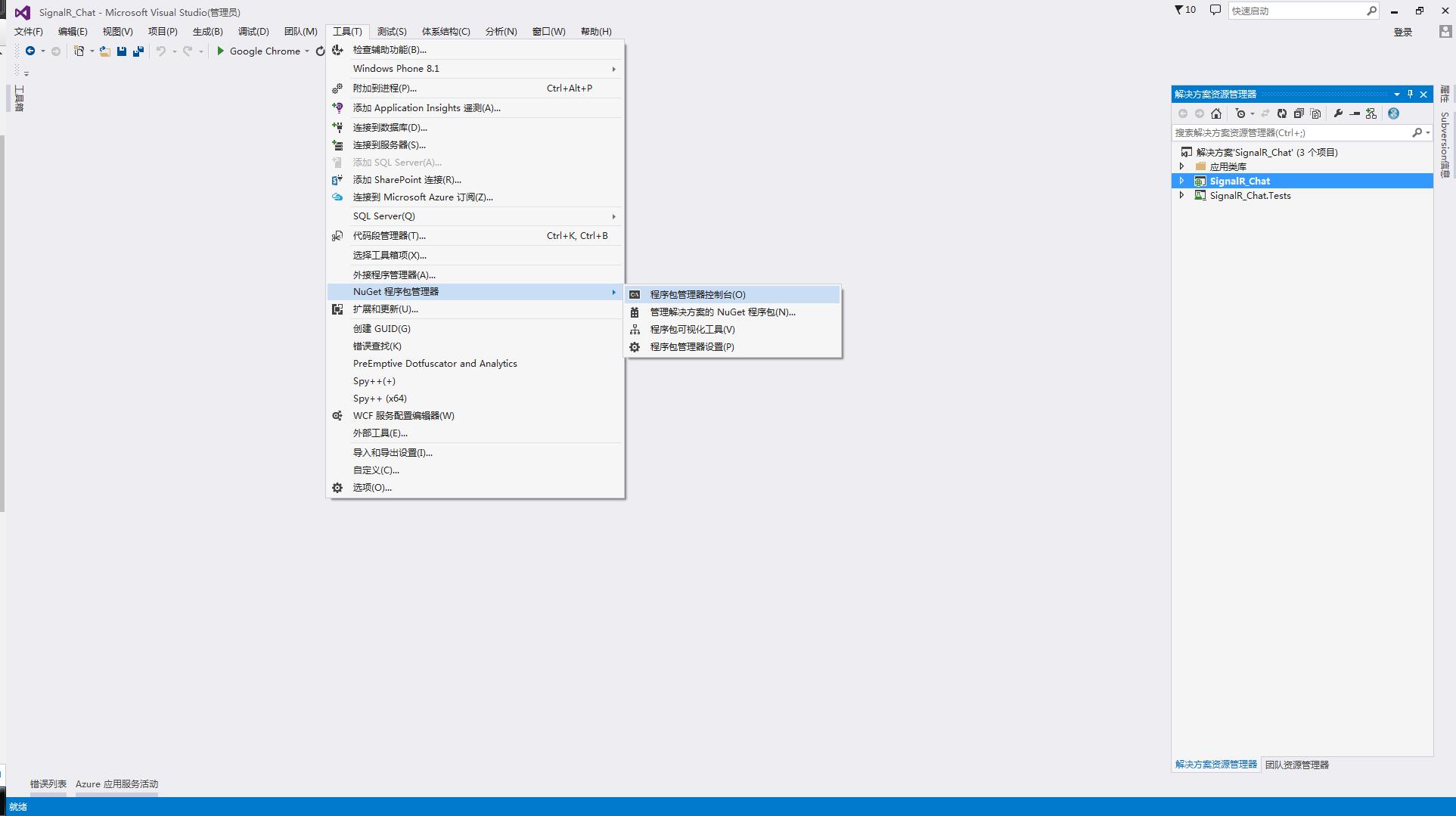Click the Properties wrench icon in Solution Explorer
The image size is (1456, 816).
(1338, 113)
